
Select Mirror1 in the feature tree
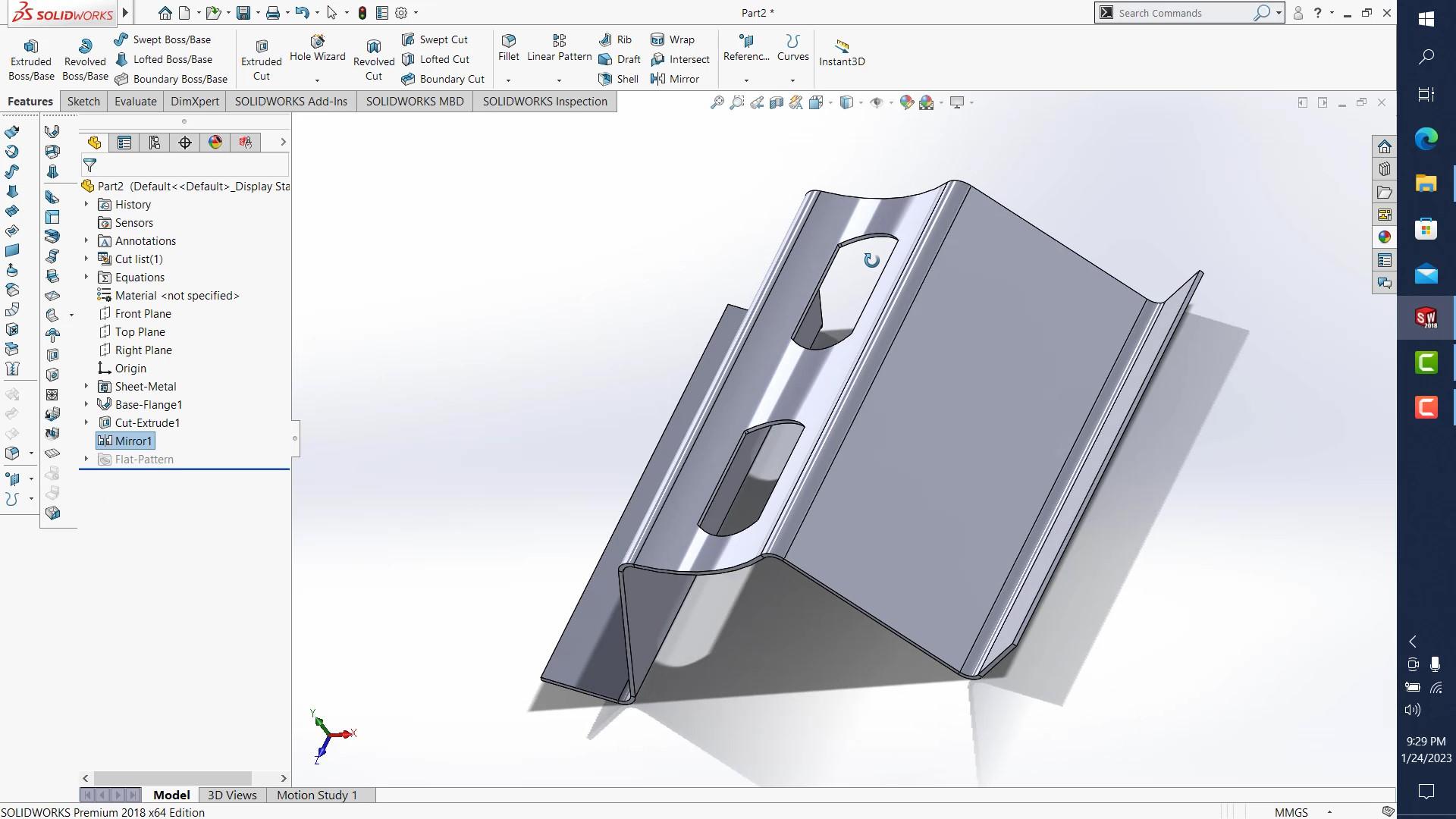pyautogui.click(x=133, y=441)
